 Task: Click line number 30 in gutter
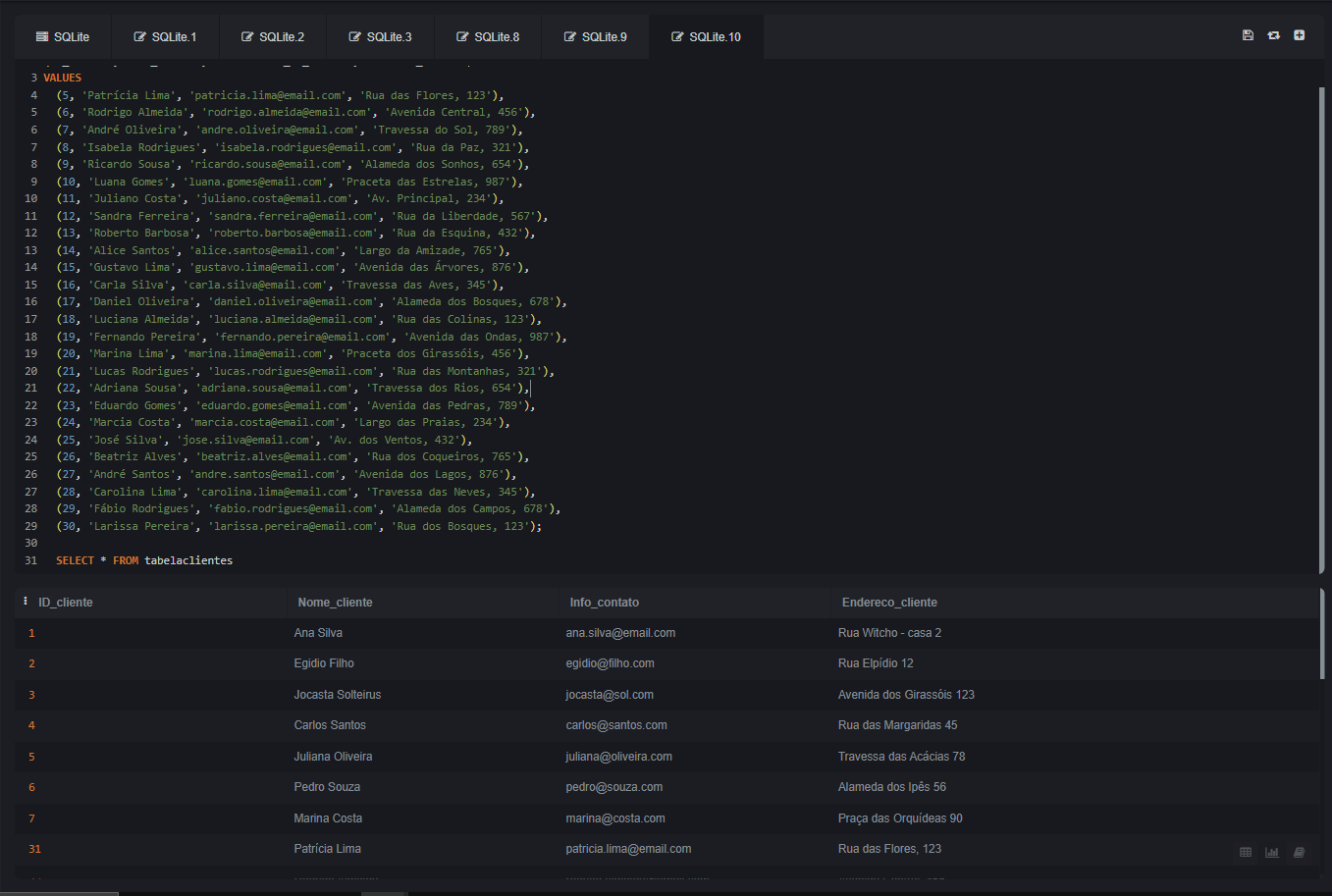(x=30, y=543)
